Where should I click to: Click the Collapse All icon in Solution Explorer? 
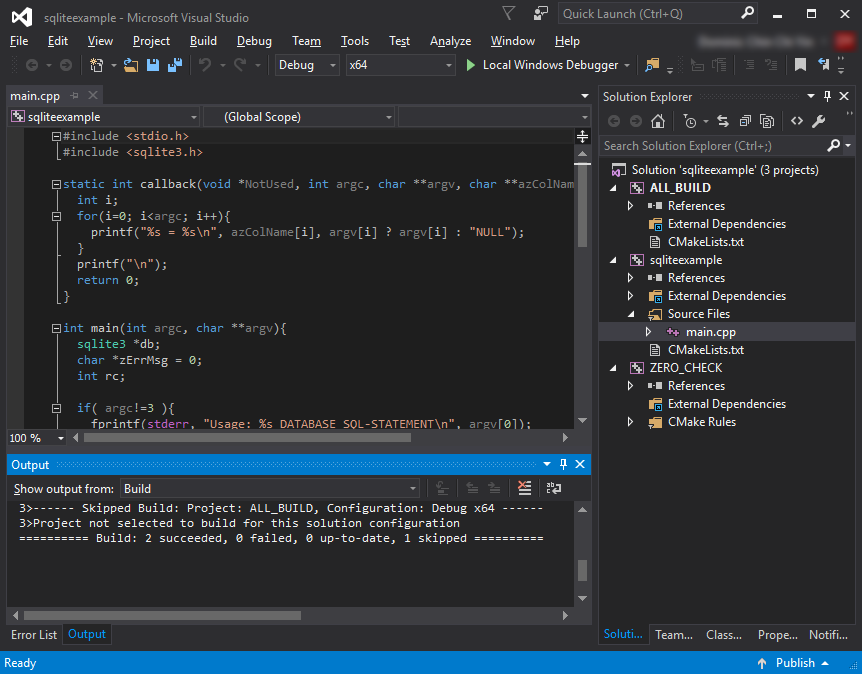(x=744, y=121)
